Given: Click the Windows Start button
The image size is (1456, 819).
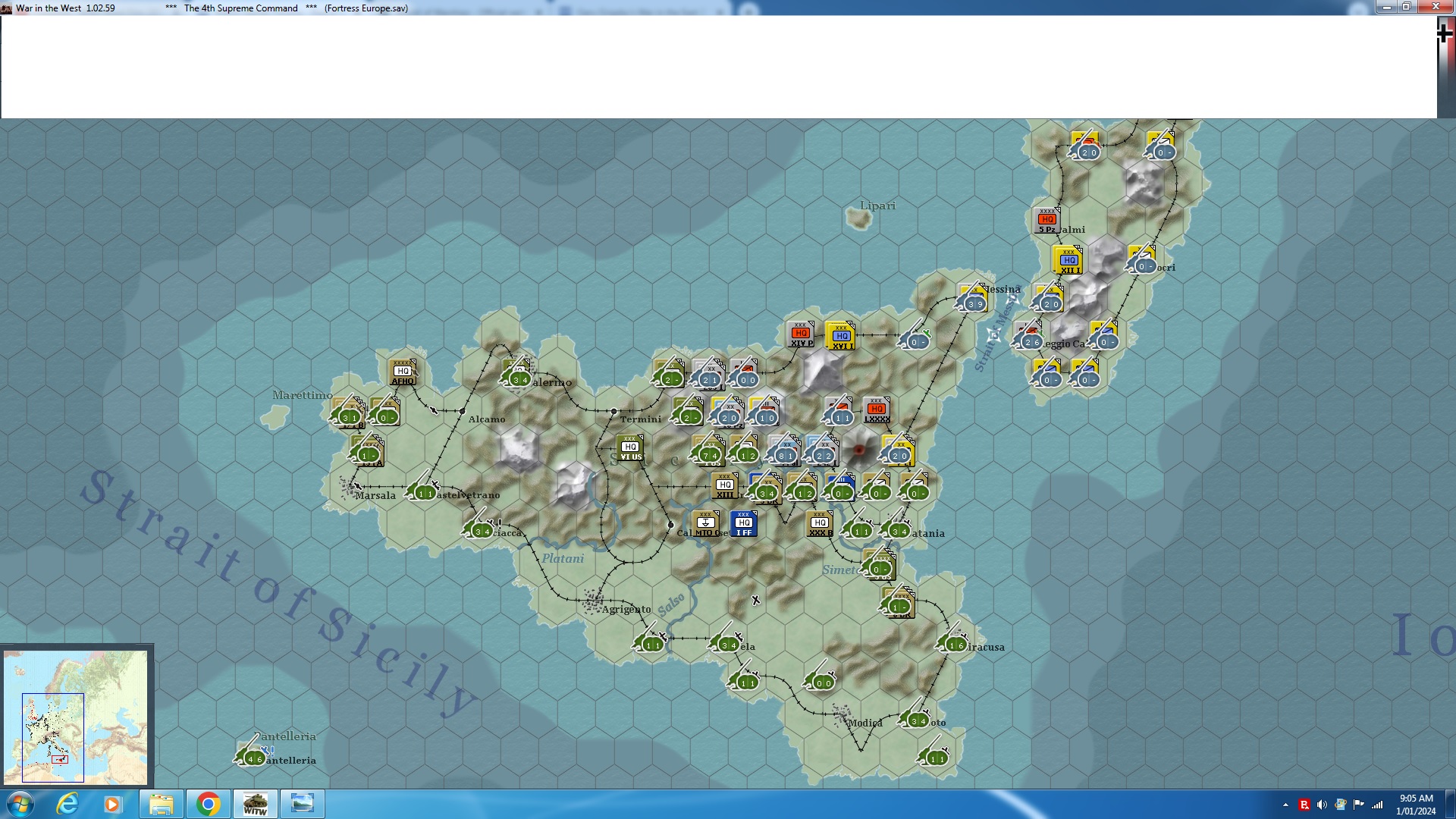Looking at the screenshot, I should [20, 804].
